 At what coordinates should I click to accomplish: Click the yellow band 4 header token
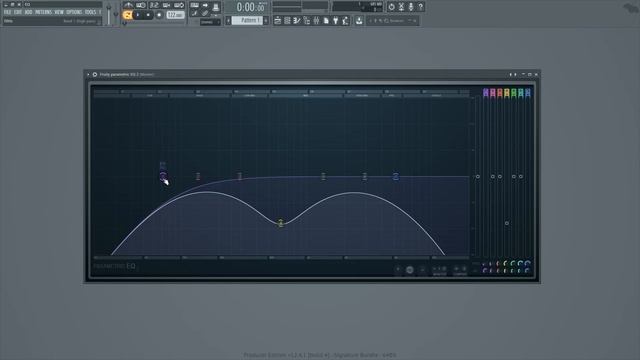507,93
